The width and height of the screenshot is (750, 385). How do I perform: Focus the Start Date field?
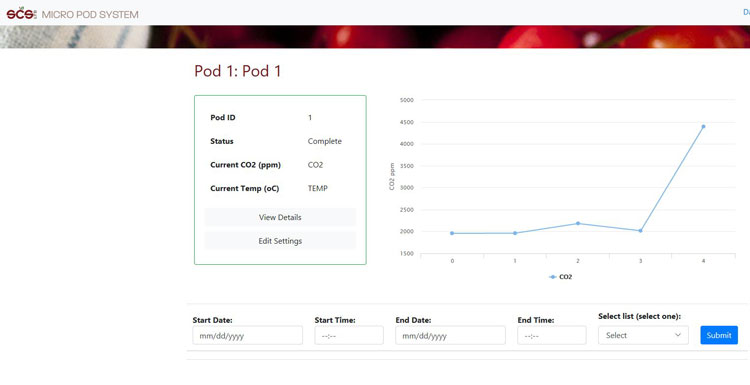click(x=248, y=335)
